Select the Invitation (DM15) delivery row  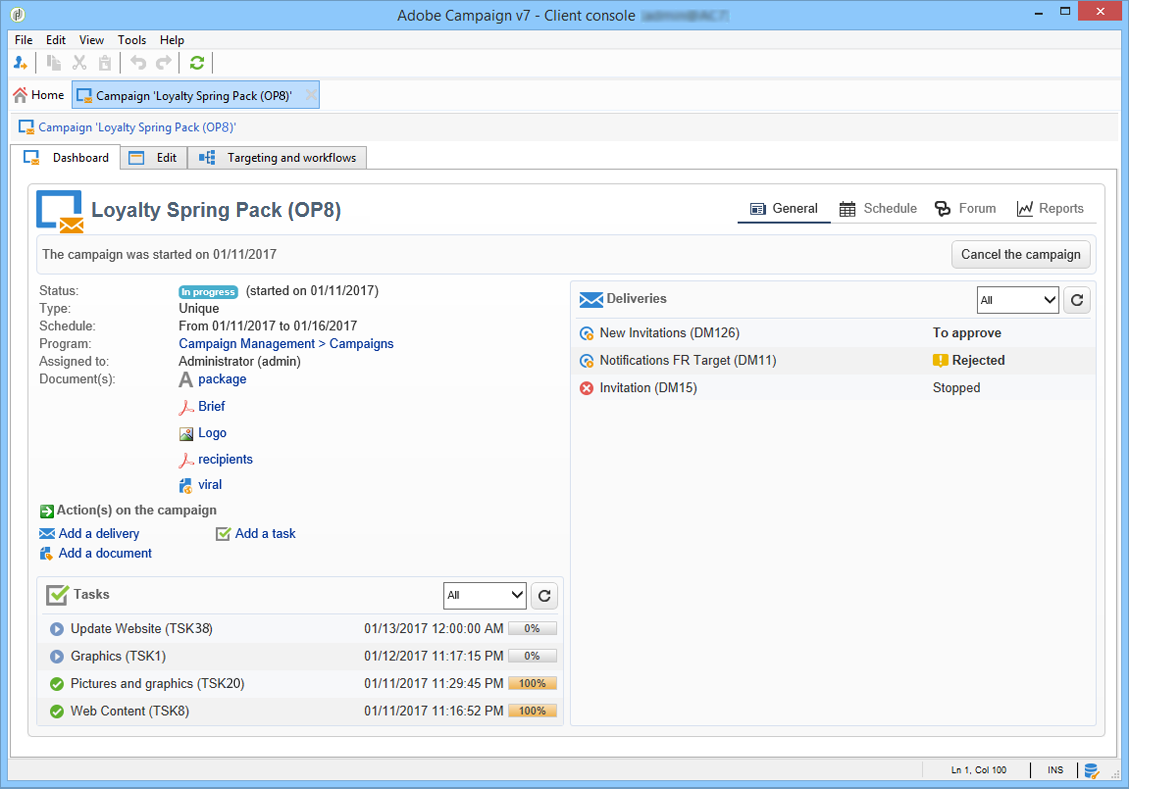coord(834,388)
